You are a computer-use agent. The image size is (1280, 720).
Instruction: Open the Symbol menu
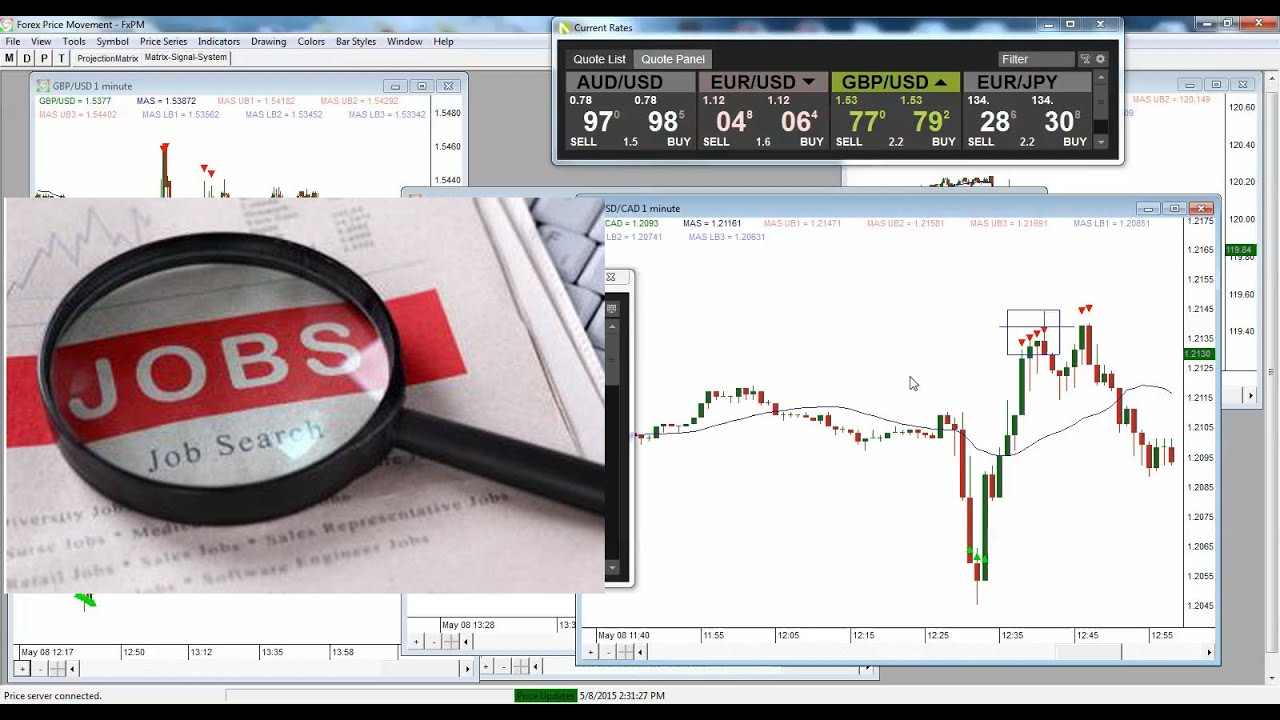coord(112,41)
